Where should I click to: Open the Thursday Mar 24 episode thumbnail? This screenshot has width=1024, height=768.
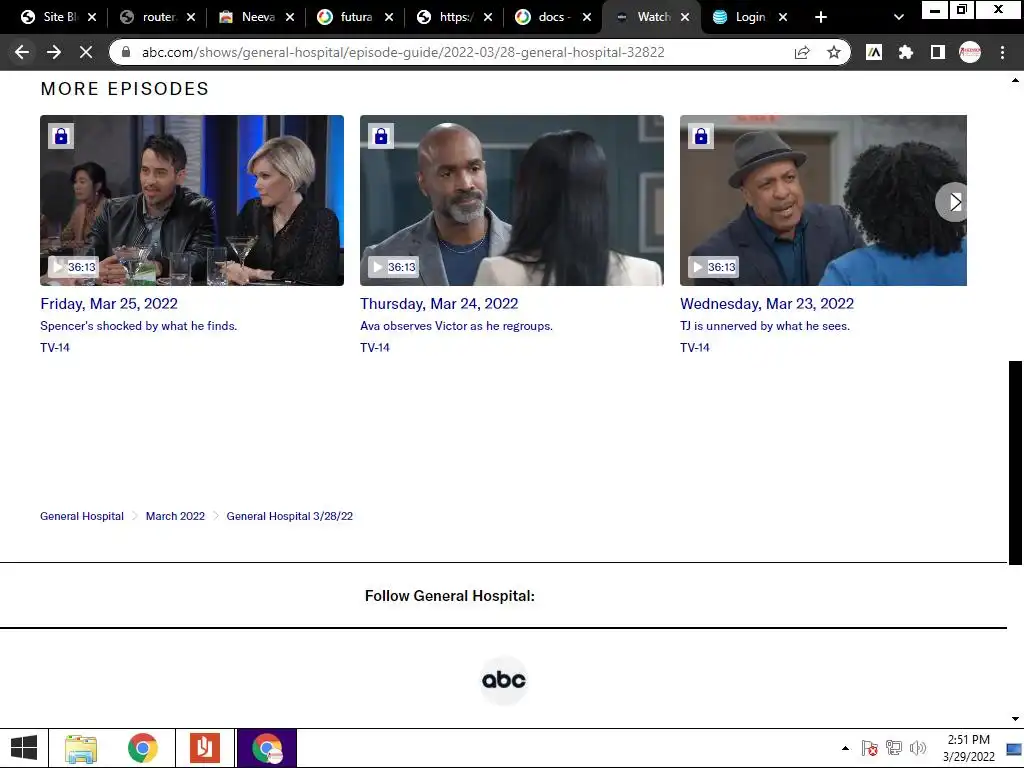click(x=512, y=200)
